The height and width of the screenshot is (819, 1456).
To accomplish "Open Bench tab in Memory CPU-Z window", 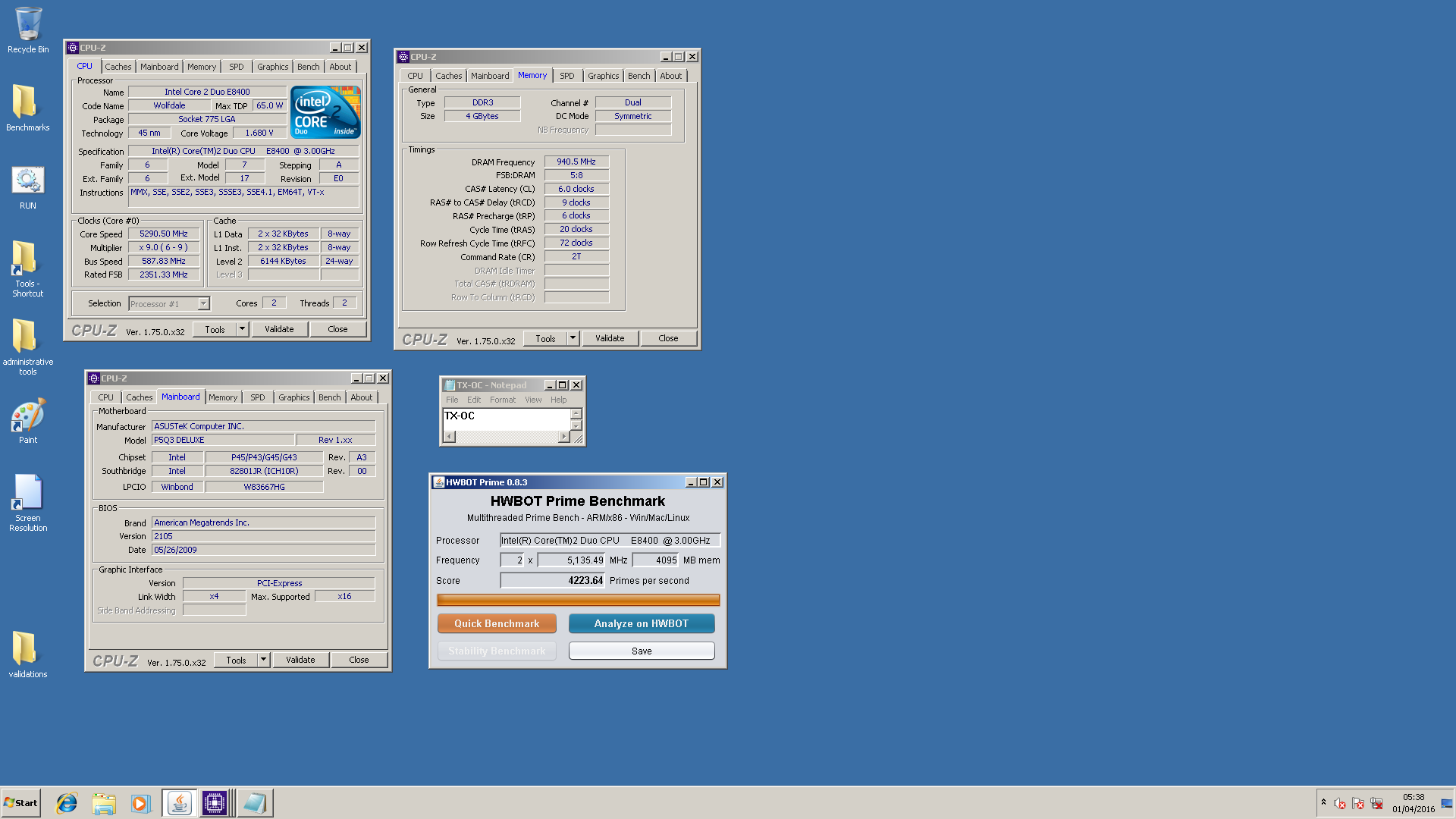I will pos(639,76).
